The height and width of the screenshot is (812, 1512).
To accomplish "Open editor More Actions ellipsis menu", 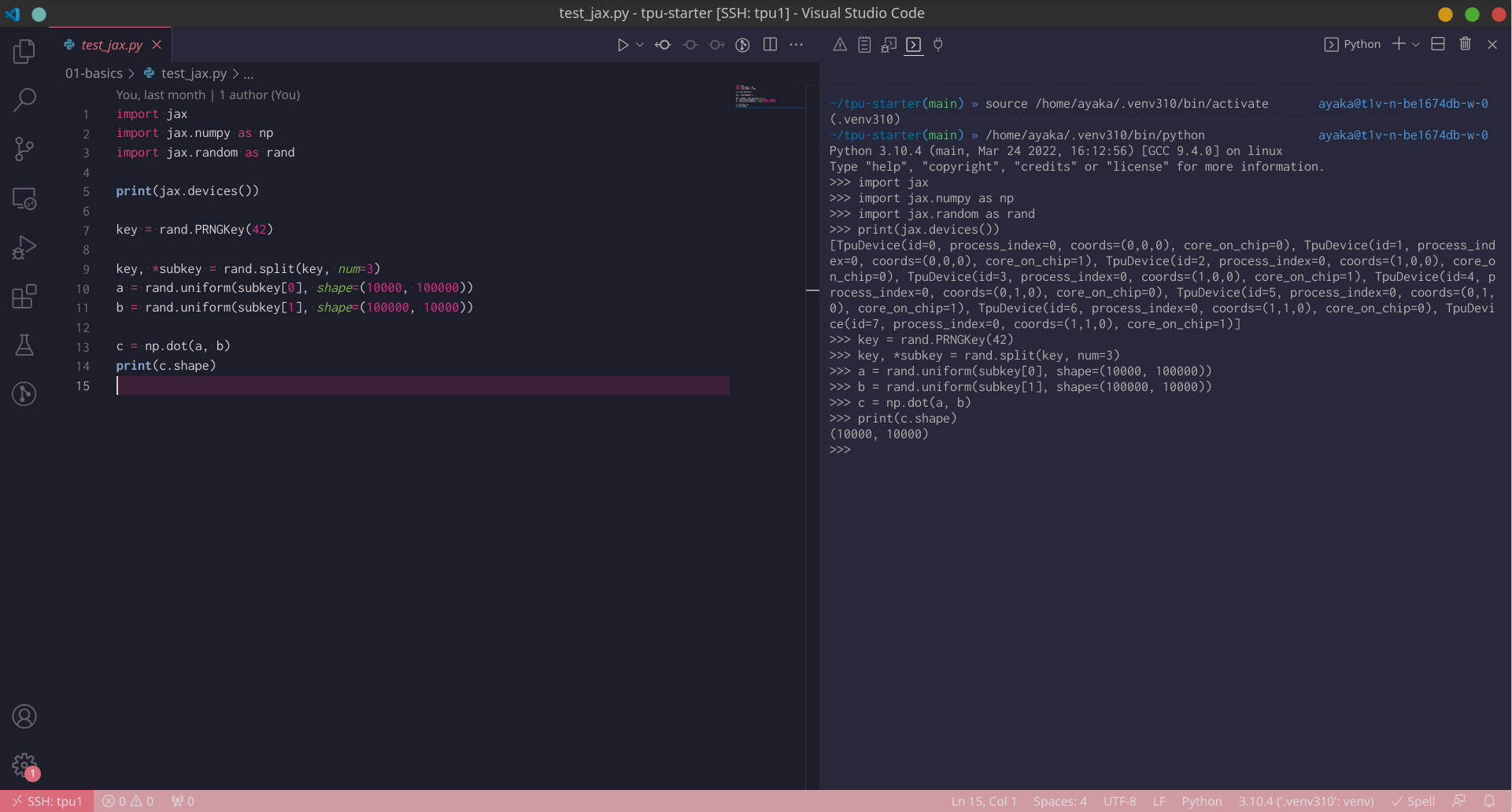I will (797, 45).
